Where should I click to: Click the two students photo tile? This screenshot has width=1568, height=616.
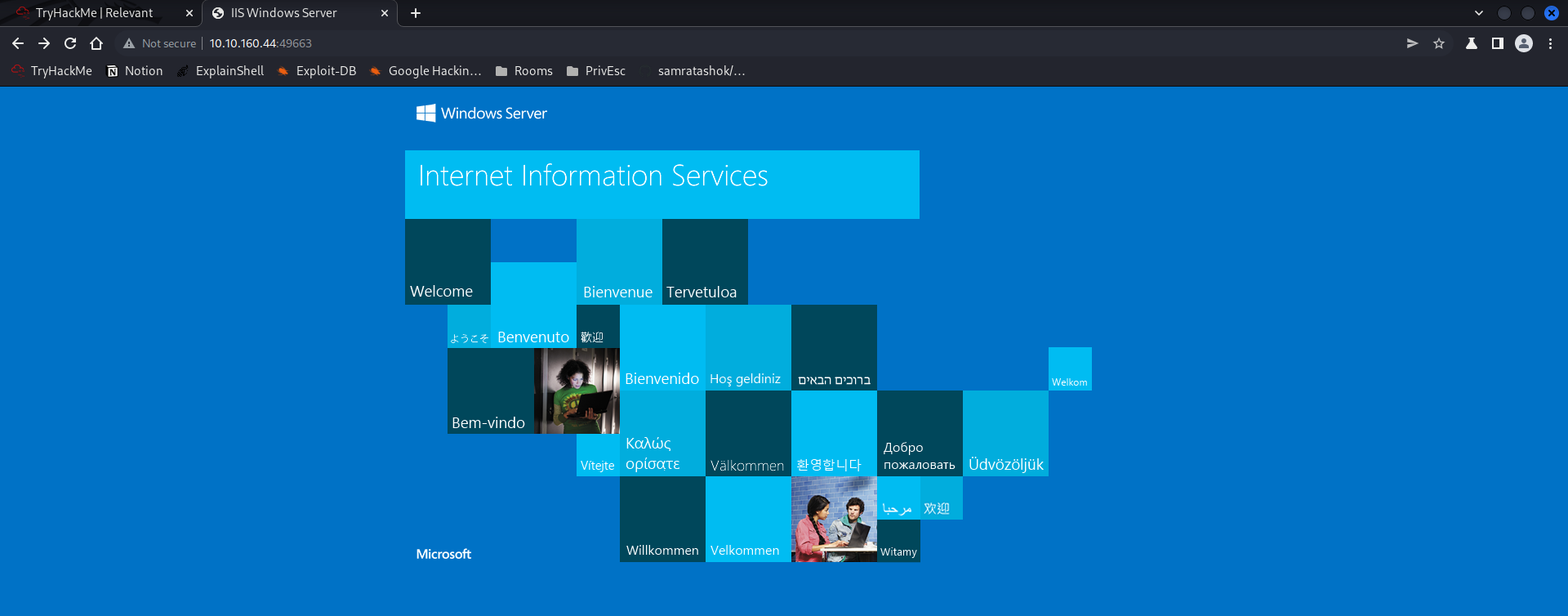coord(834,519)
